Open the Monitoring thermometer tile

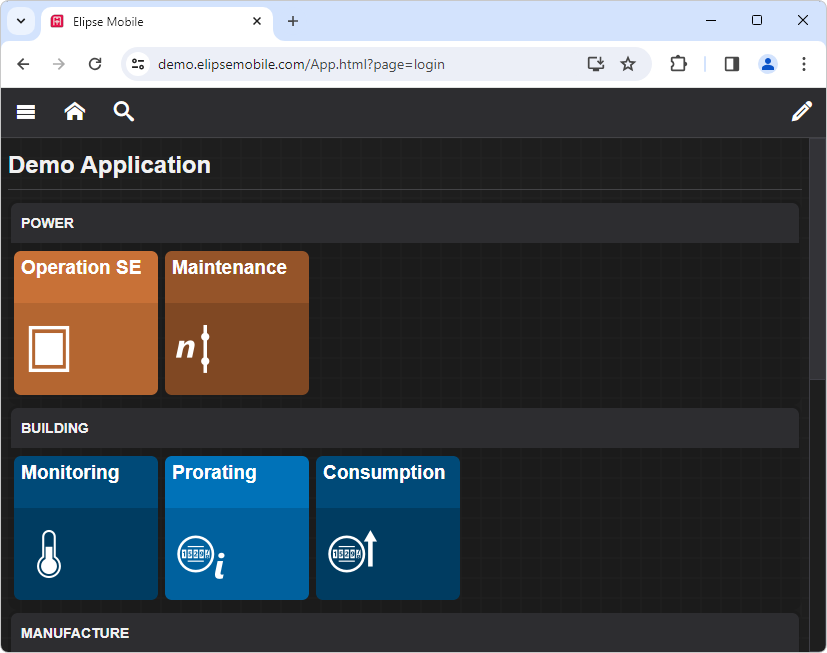click(86, 528)
